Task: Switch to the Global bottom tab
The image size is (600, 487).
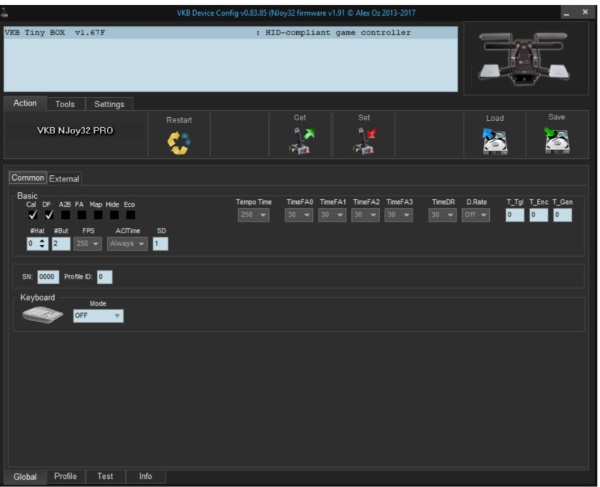Action: pos(25,477)
